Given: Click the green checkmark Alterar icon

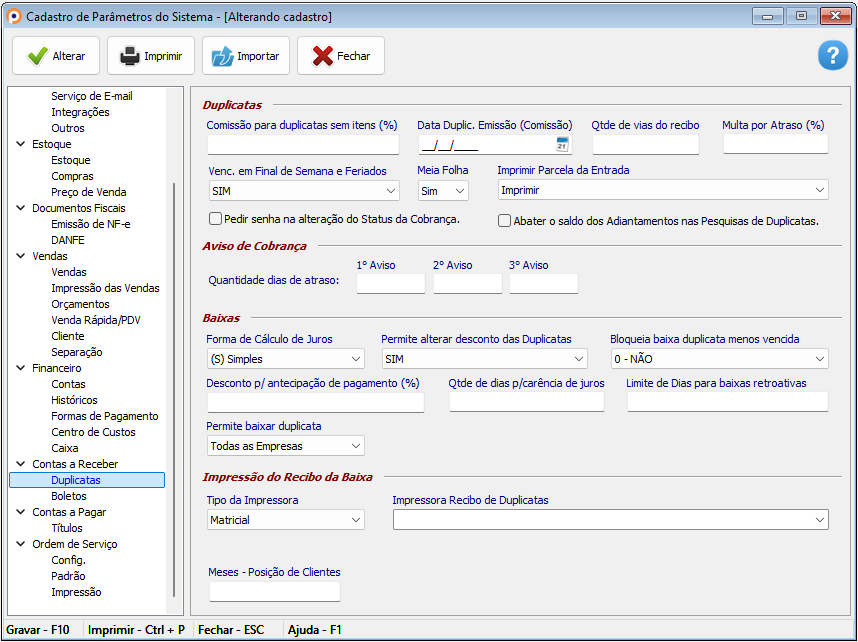Looking at the screenshot, I should pos(37,56).
